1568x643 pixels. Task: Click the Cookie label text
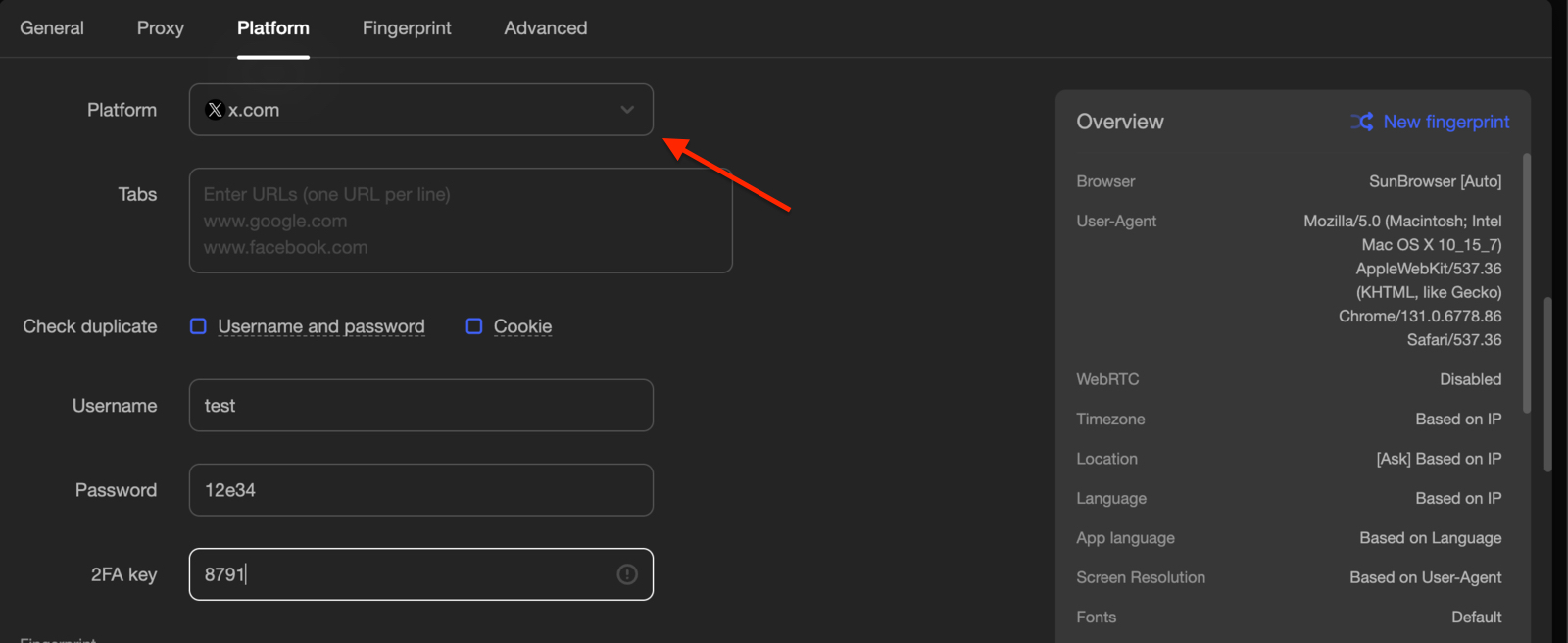point(522,326)
